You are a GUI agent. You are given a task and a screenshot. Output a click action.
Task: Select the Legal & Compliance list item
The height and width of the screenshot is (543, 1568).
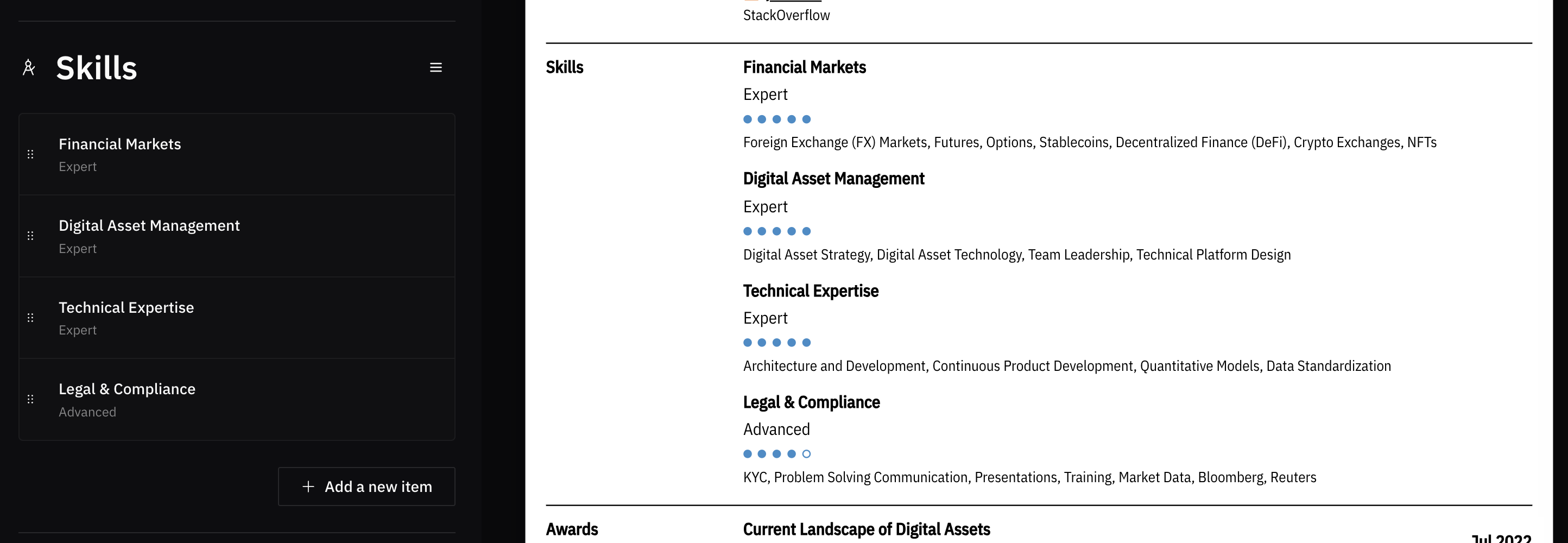click(x=237, y=399)
